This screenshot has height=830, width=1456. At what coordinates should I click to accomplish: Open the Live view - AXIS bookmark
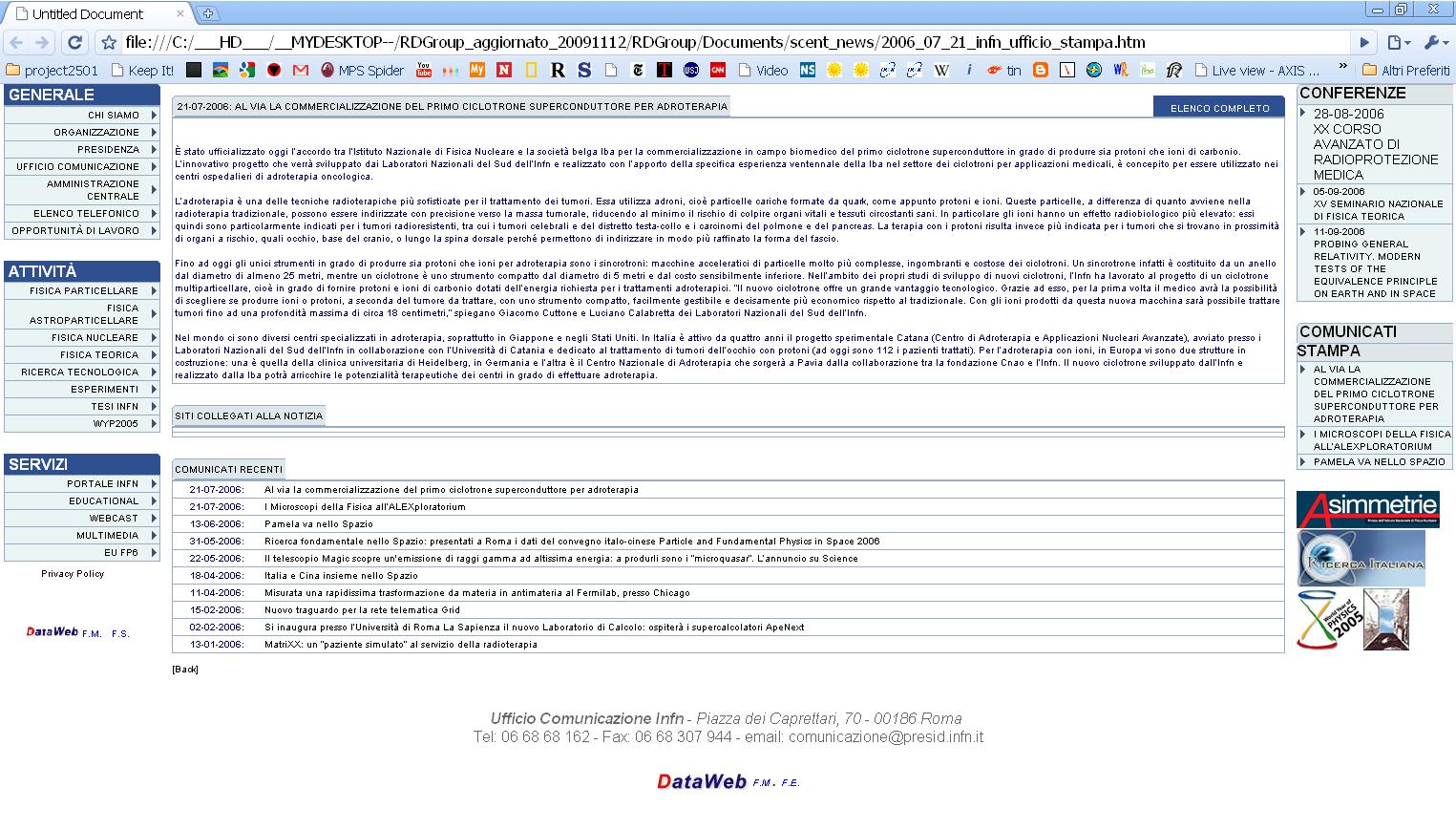click(x=1256, y=70)
